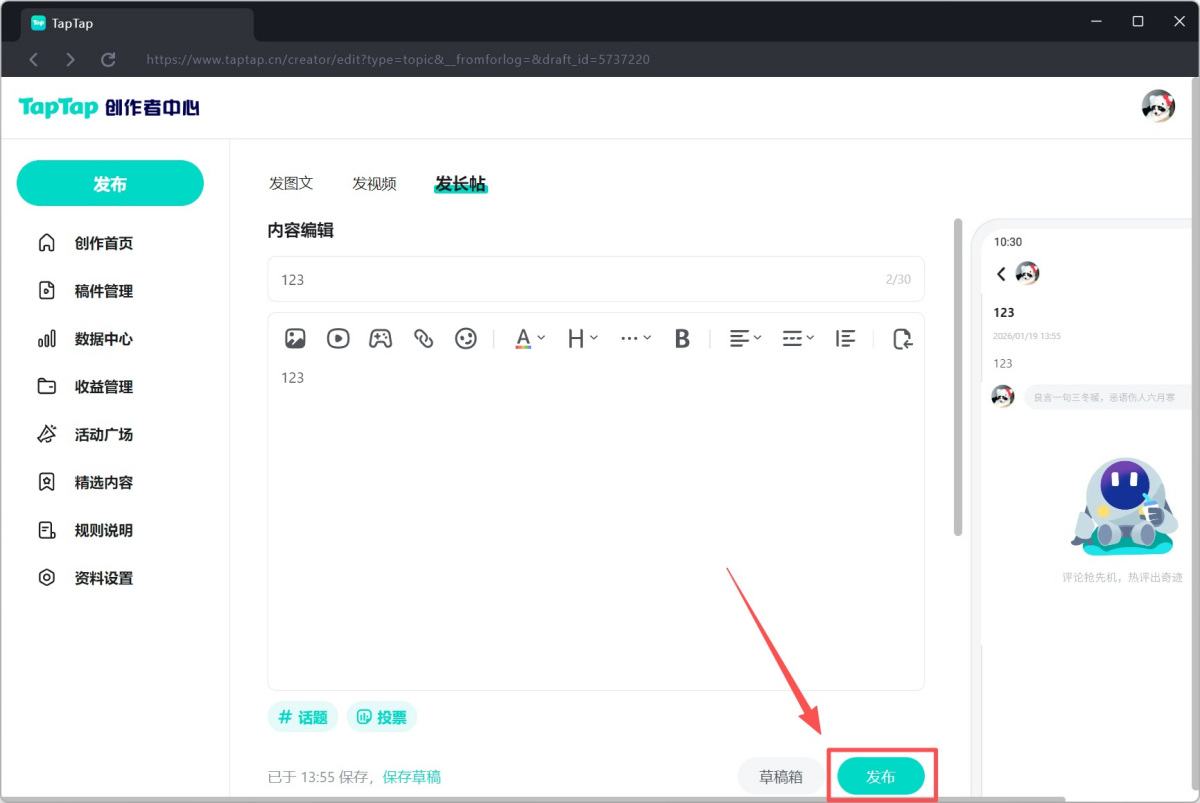The width and height of the screenshot is (1200, 803).
Task: Expand the more options ellipsis menu
Action: coord(635,339)
